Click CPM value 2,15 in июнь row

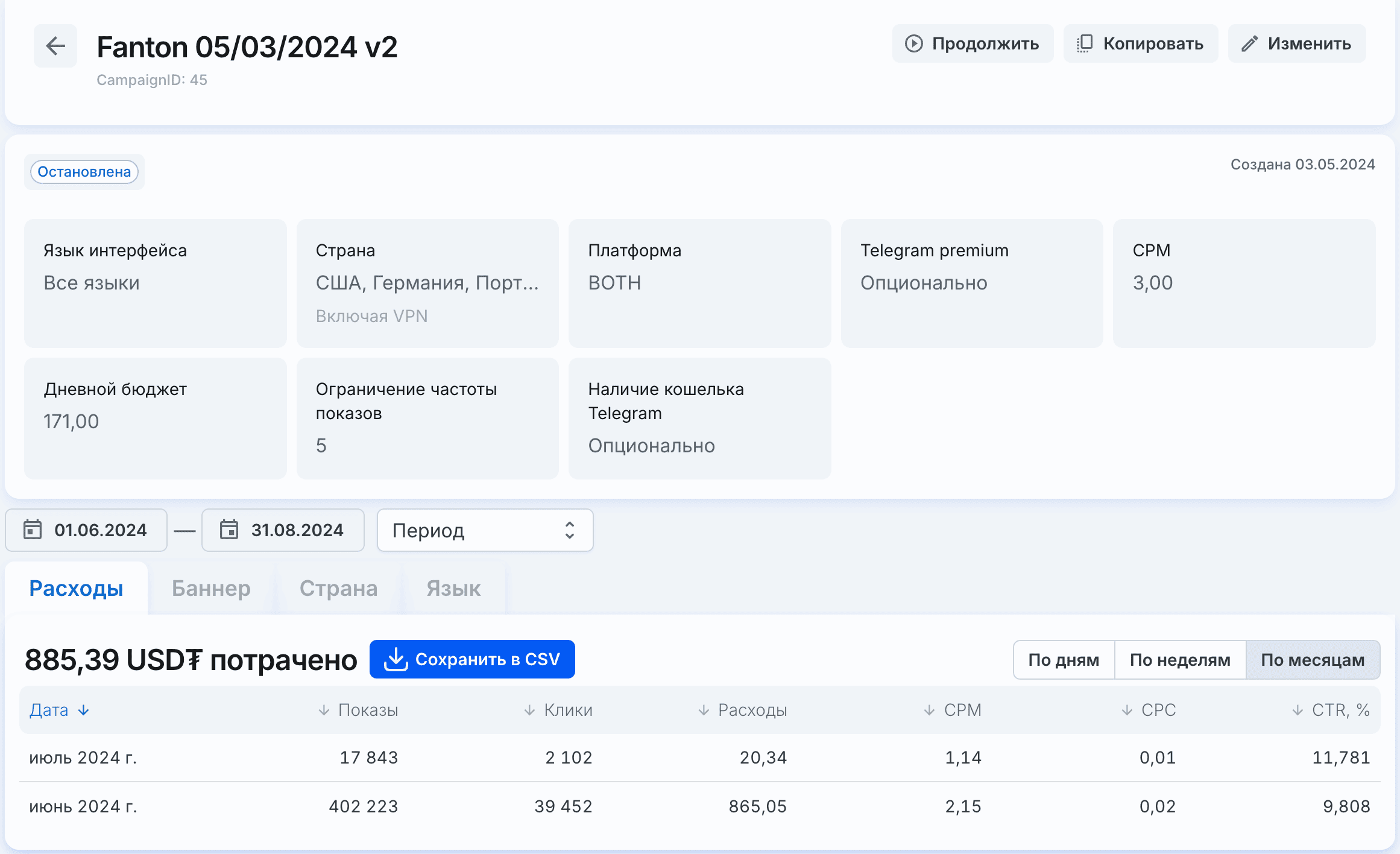point(963,806)
